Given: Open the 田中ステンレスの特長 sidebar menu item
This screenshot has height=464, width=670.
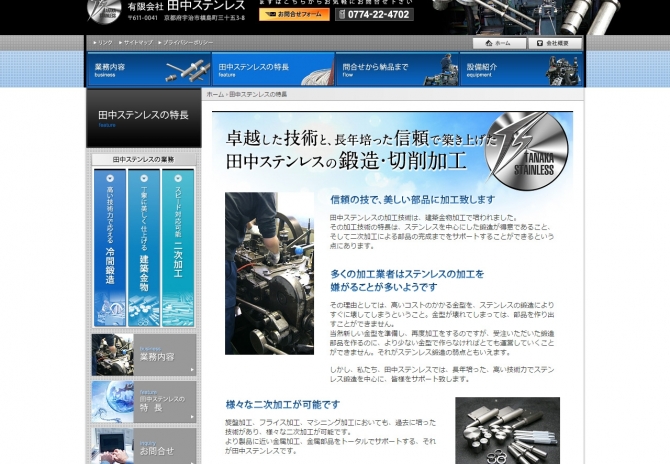Looking at the screenshot, I should [x=144, y=402].
